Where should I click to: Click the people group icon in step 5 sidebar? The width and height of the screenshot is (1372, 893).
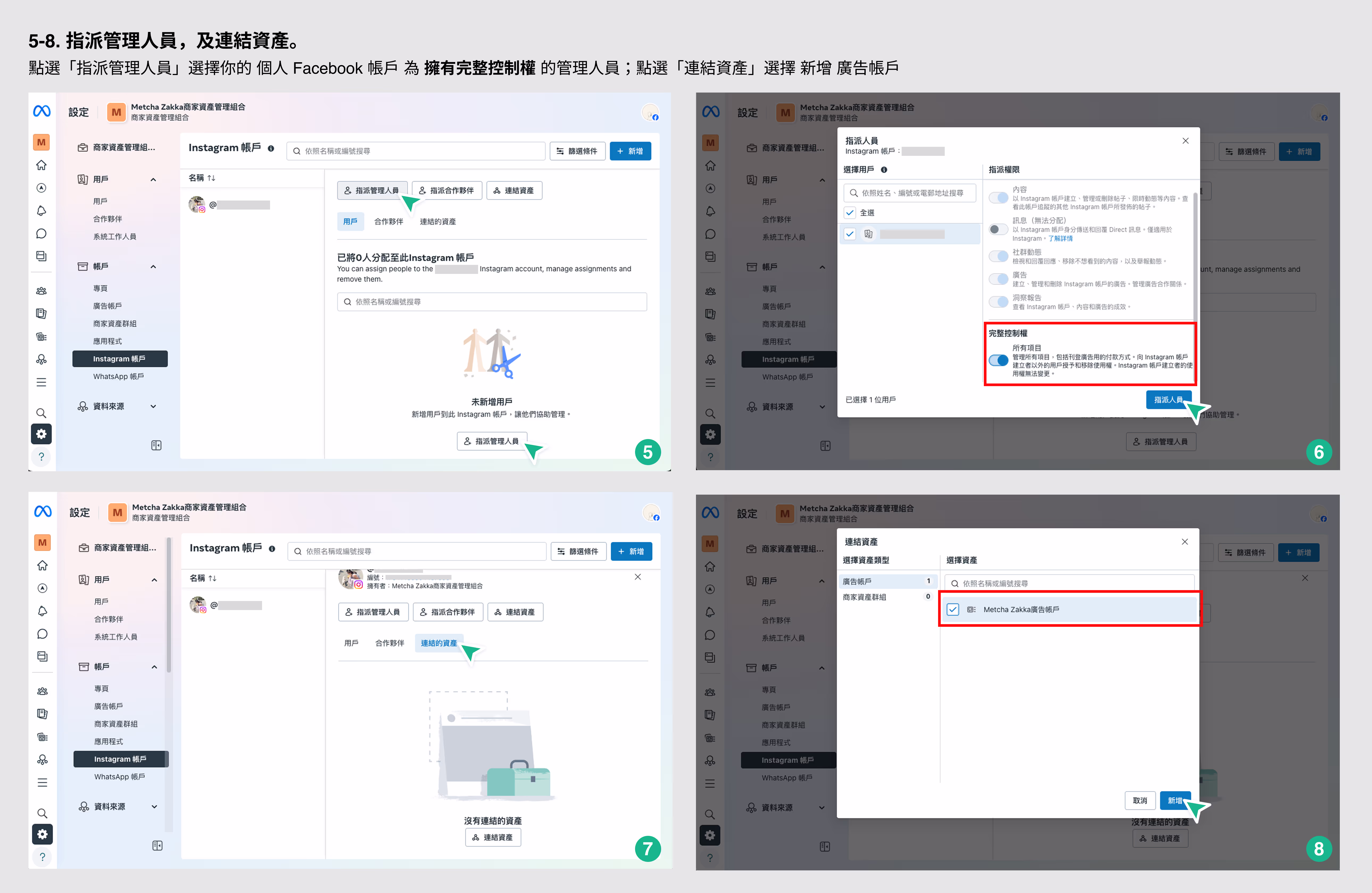coord(42,291)
